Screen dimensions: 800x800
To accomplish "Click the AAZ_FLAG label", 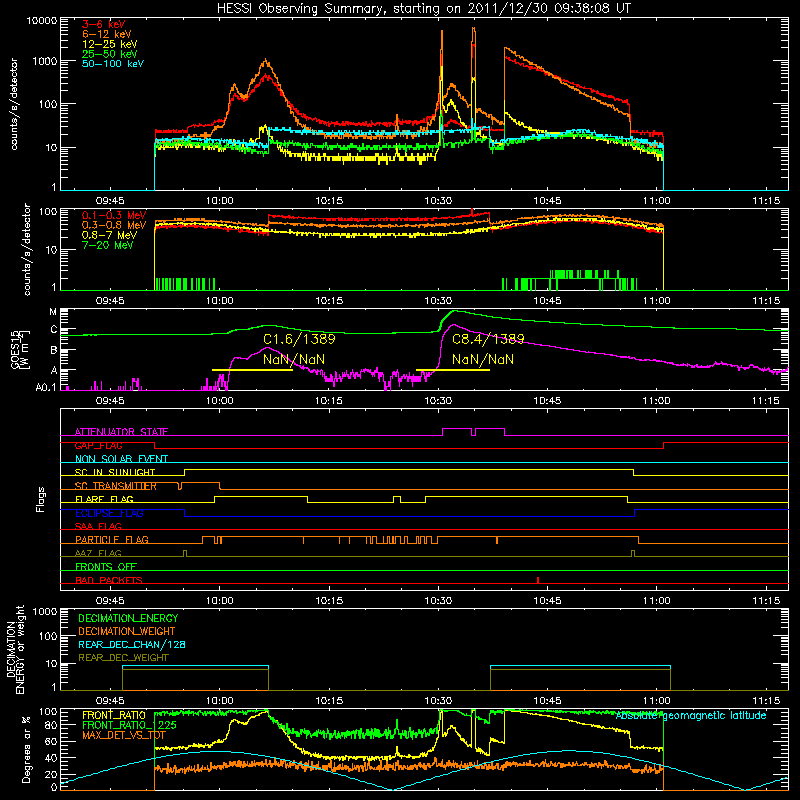I will pos(98,553).
